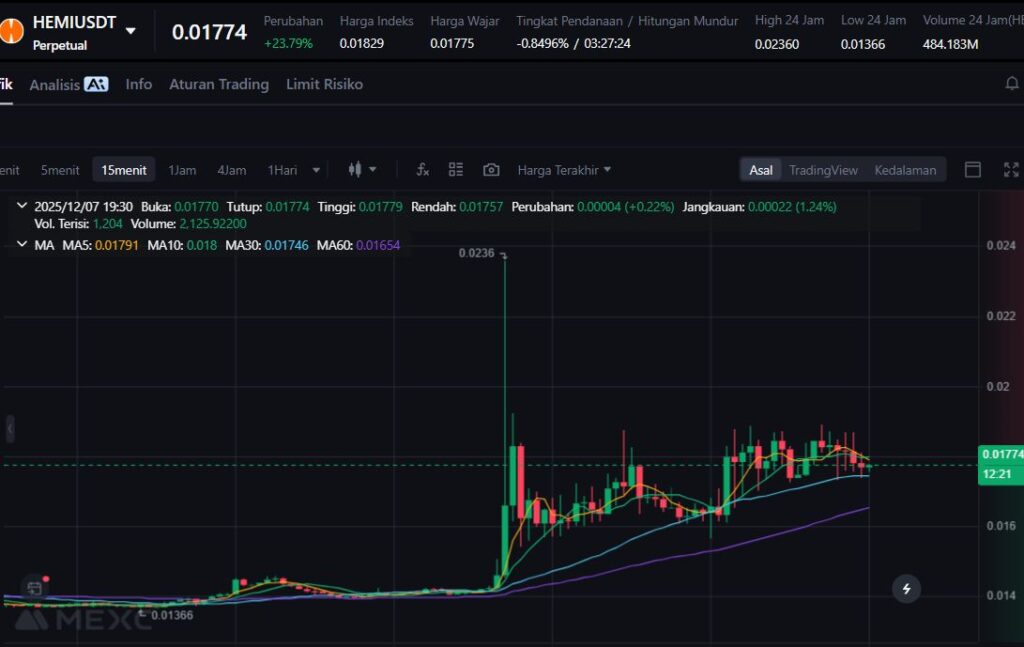Viewport: 1024px width, 647px height.
Task: Switch chart mode to TradingView
Action: click(x=823, y=170)
